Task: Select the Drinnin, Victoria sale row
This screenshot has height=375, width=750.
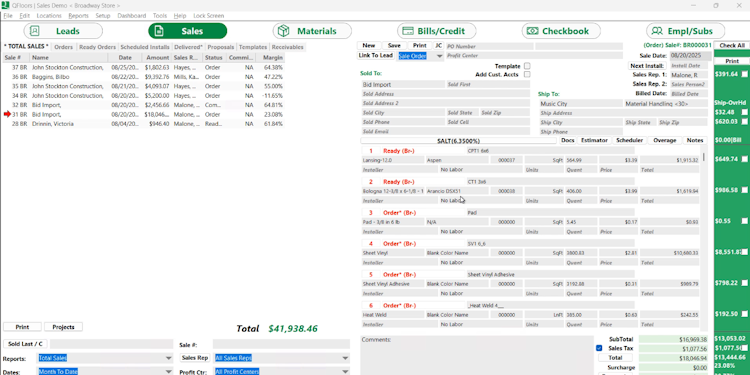Action: coord(143,124)
